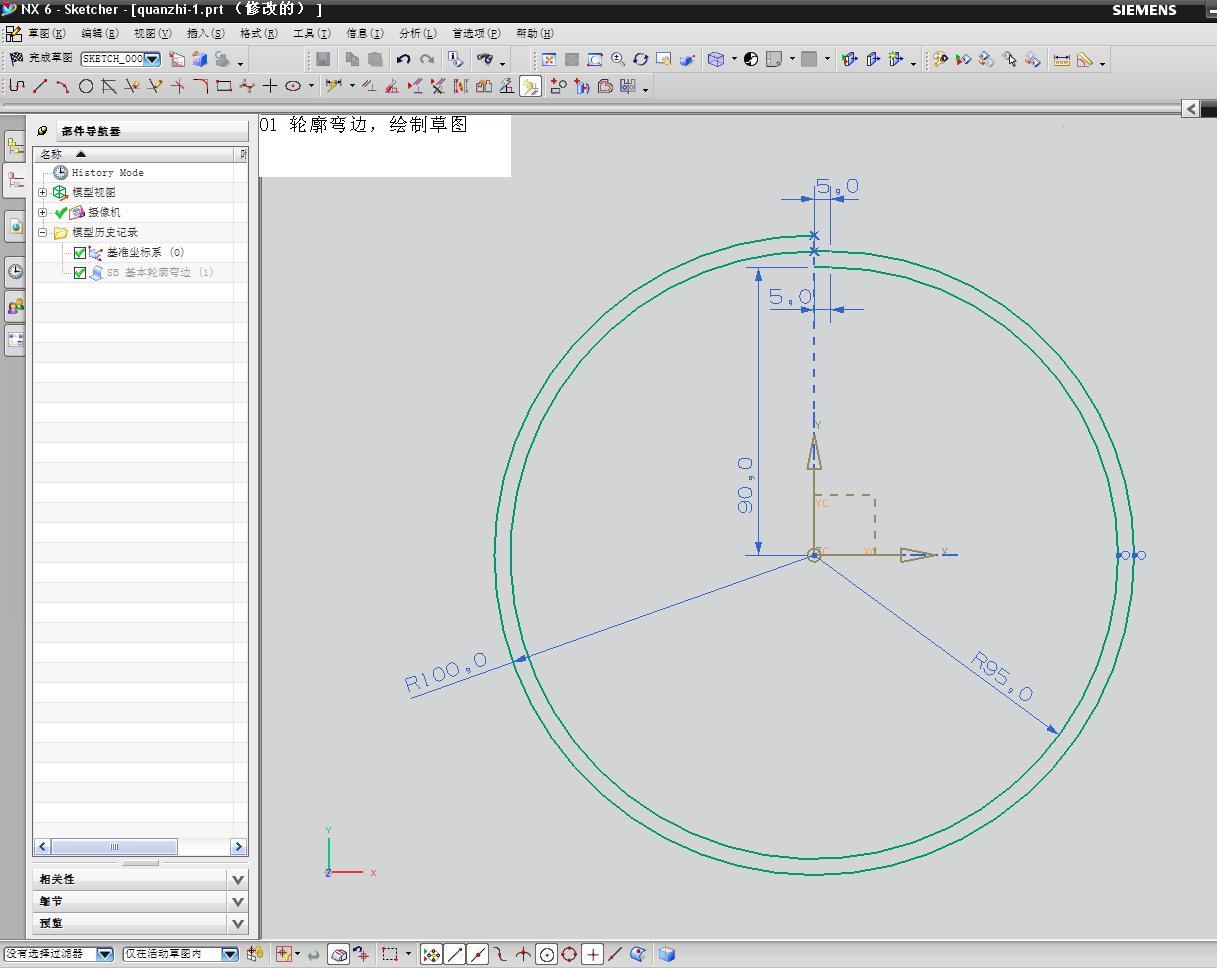Select the Point plus tool
The height and width of the screenshot is (968, 1217).
tap(270, 87)
